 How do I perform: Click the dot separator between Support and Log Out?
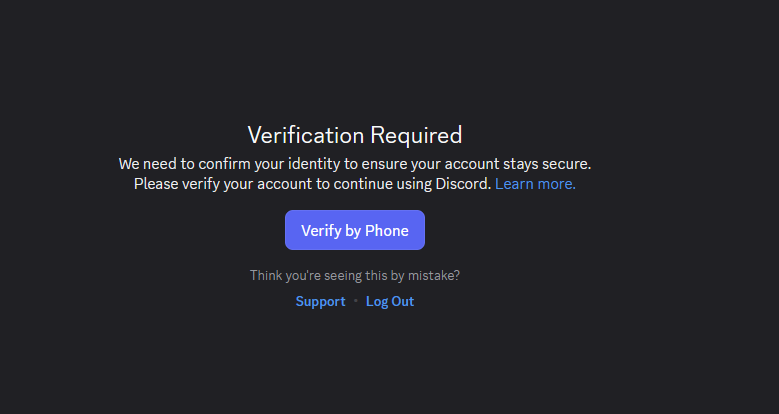pos(356,301)
